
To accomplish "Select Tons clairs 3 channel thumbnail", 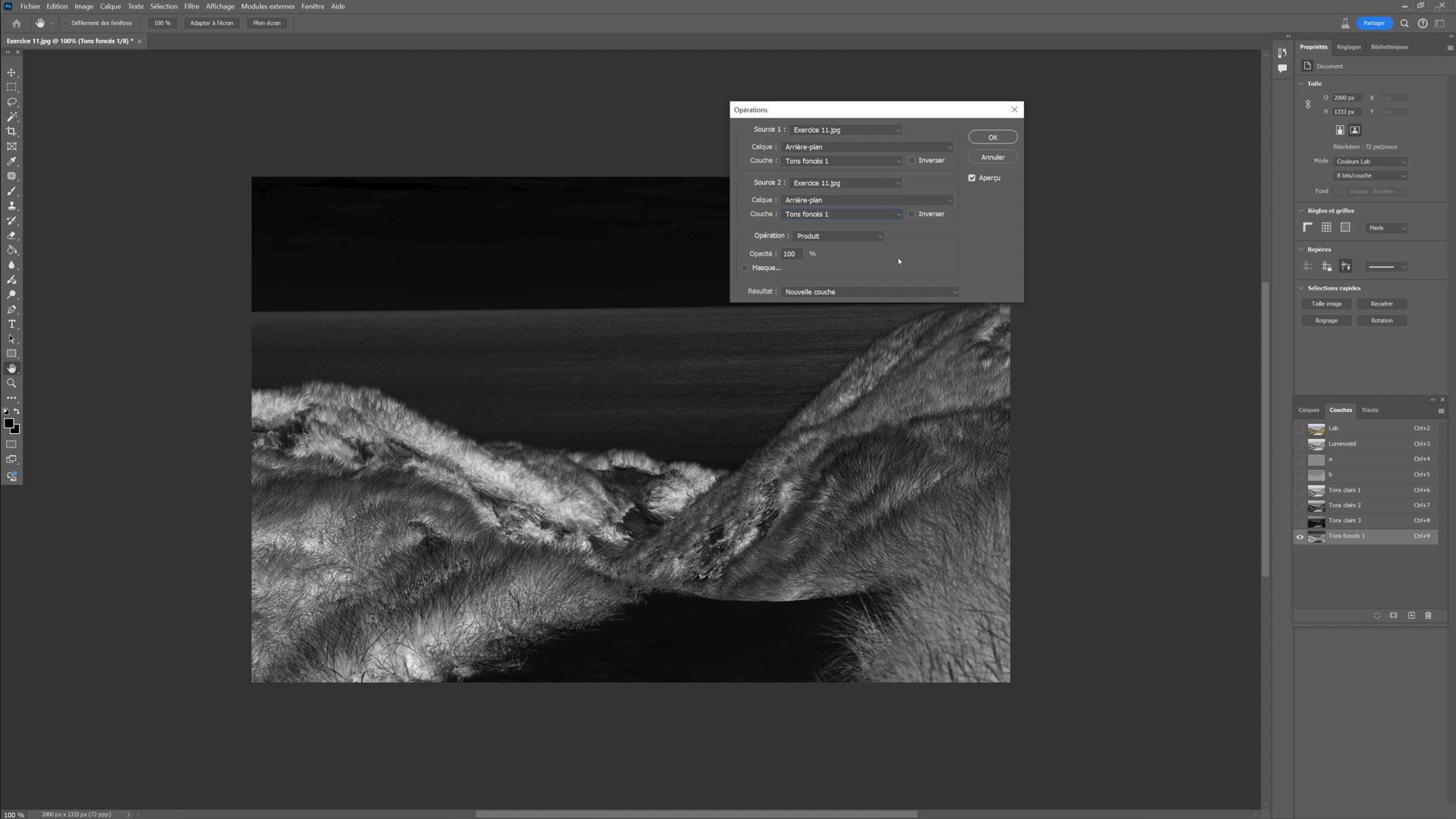I will [1316, 521].
